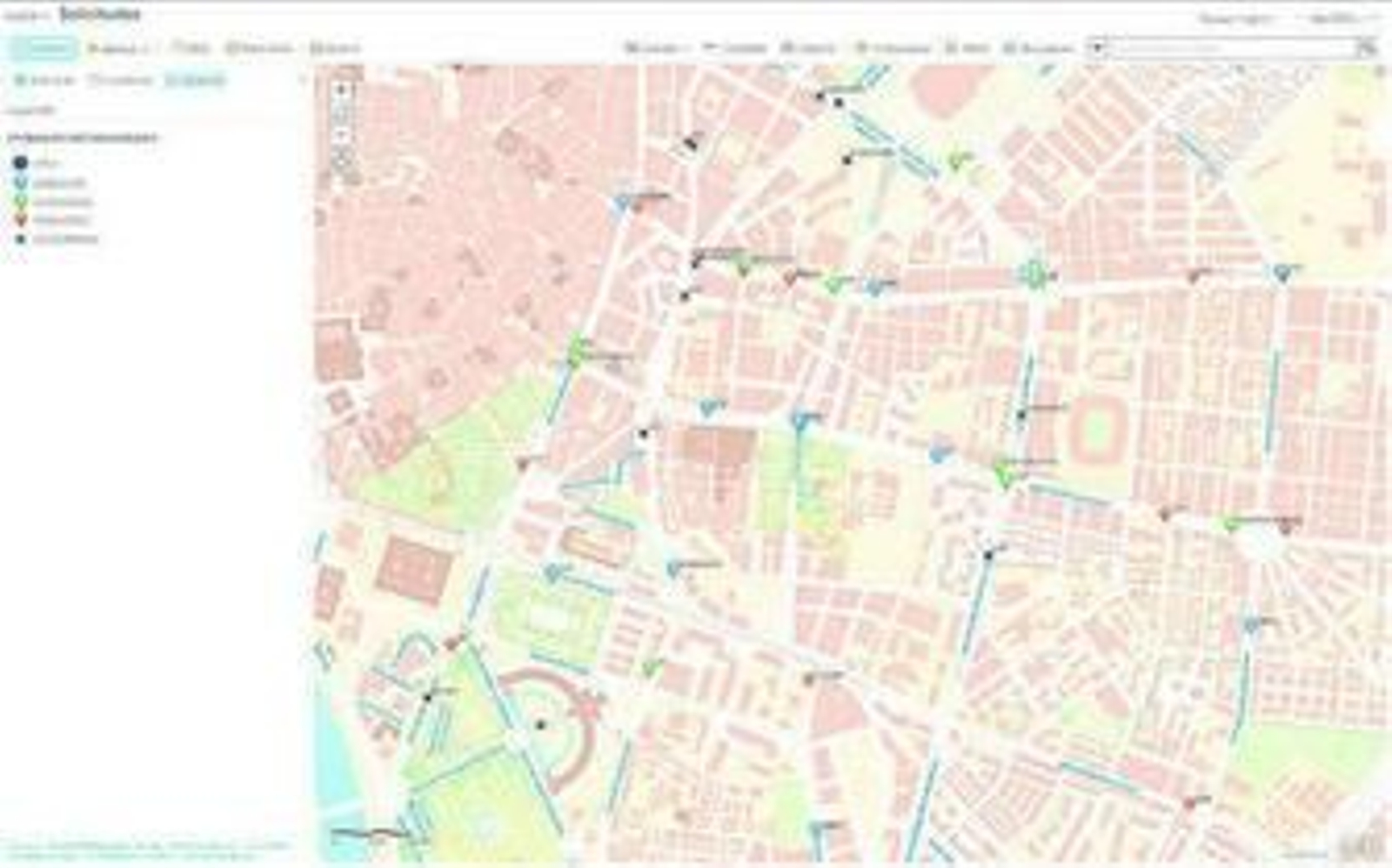1392x868 pixels.
Task: Click the middle option in the sidebar sub-tab row
Action: click(x=122, y=80)
